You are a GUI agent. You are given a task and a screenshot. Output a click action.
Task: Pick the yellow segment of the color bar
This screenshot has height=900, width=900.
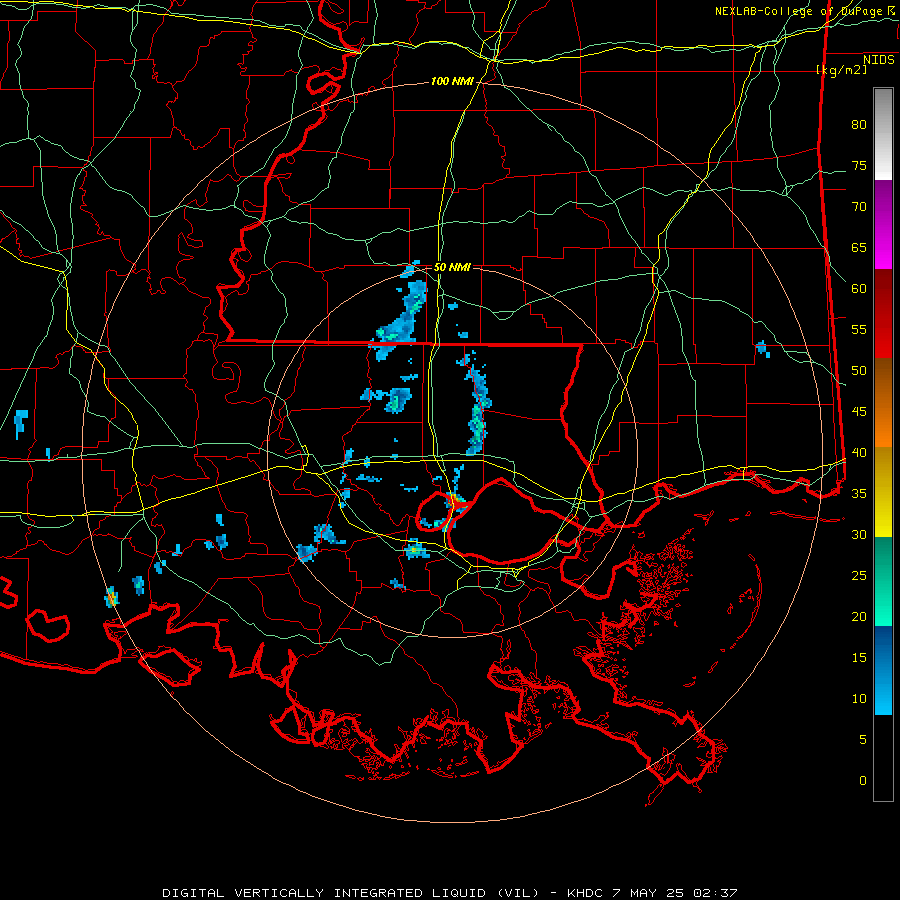[883, 492]
